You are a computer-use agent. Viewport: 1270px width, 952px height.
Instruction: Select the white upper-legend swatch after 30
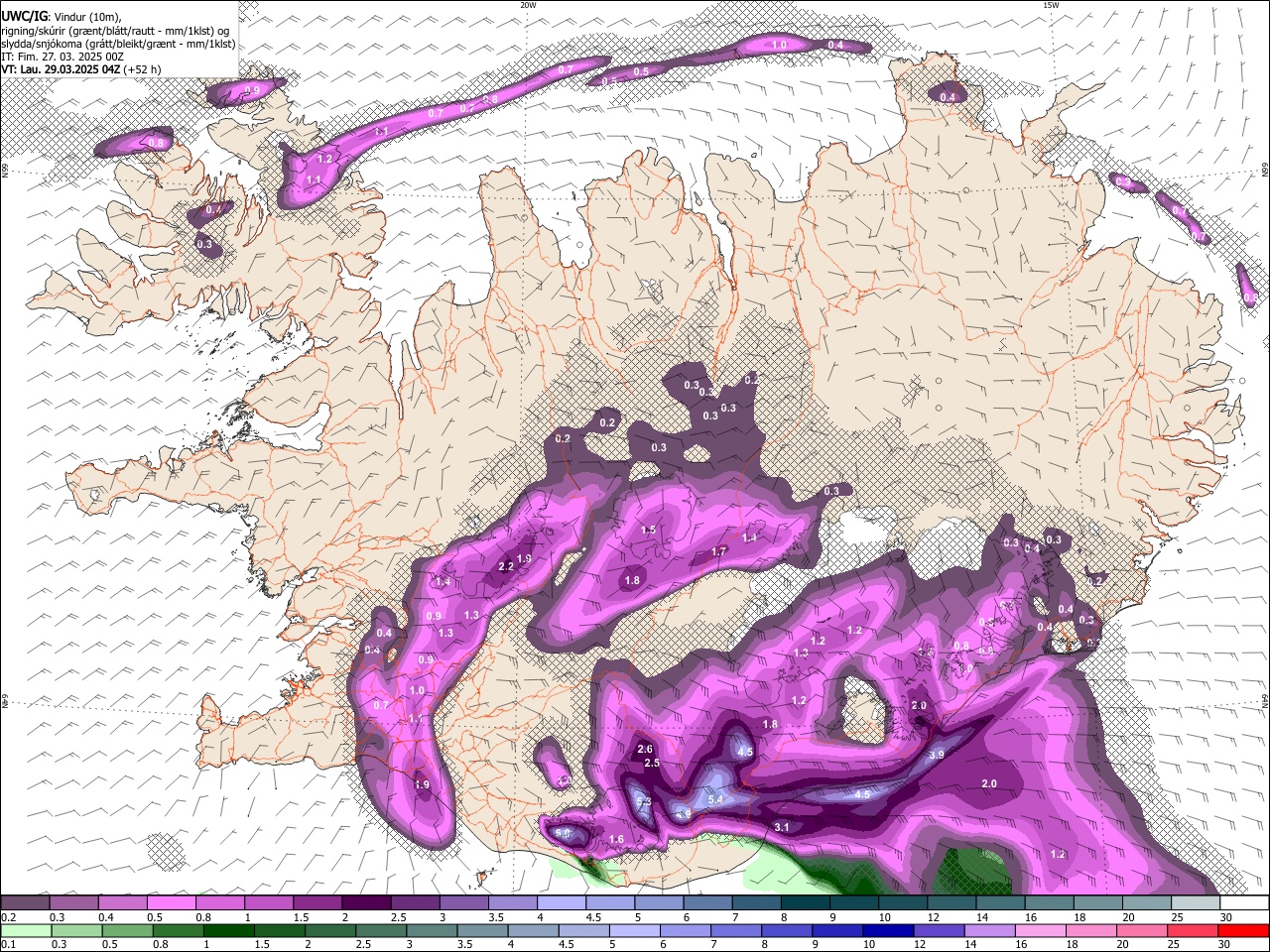point(1244,902)
